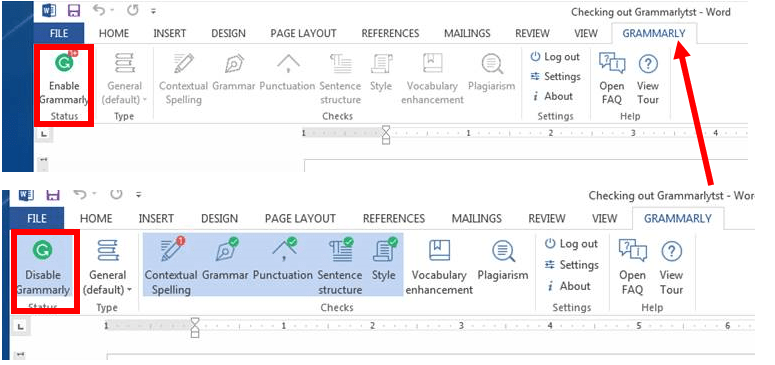The image size is (775, 365).
Task: Switch to HOME tab in top window
Action: tap(114, 33)
